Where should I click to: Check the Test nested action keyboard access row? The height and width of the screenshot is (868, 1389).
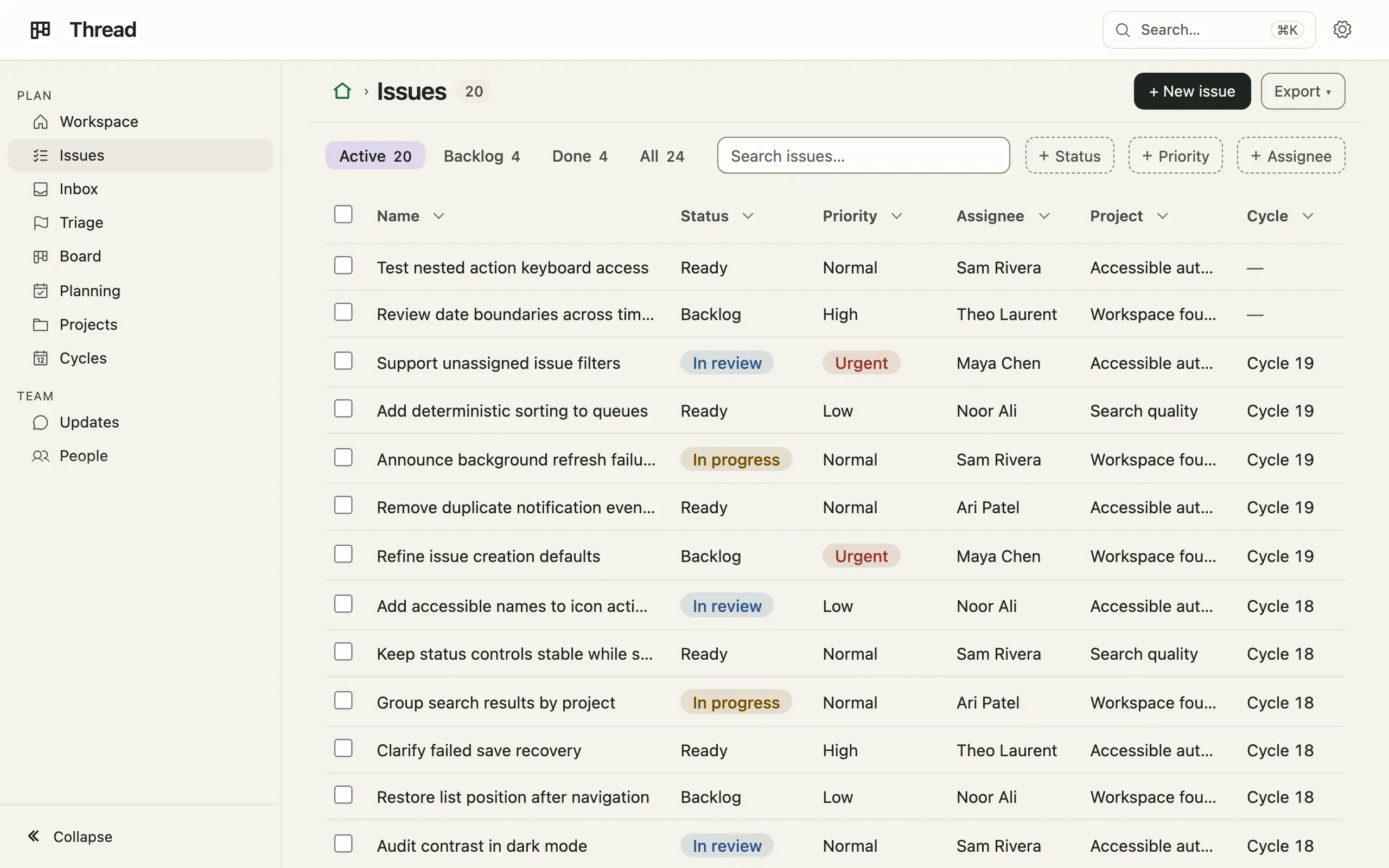(x=343, y=265)
